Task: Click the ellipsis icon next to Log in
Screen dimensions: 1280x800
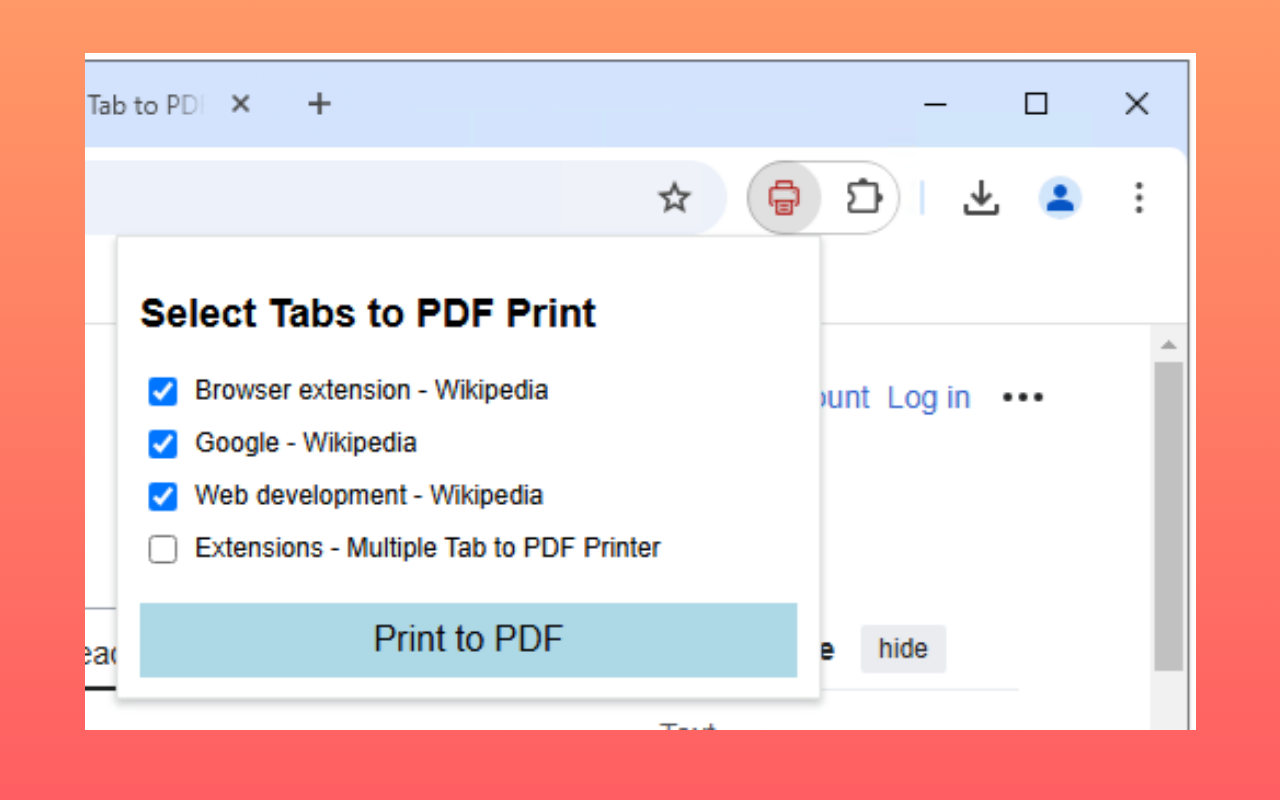Action: pyautogui.click(x=1022, y=397)
